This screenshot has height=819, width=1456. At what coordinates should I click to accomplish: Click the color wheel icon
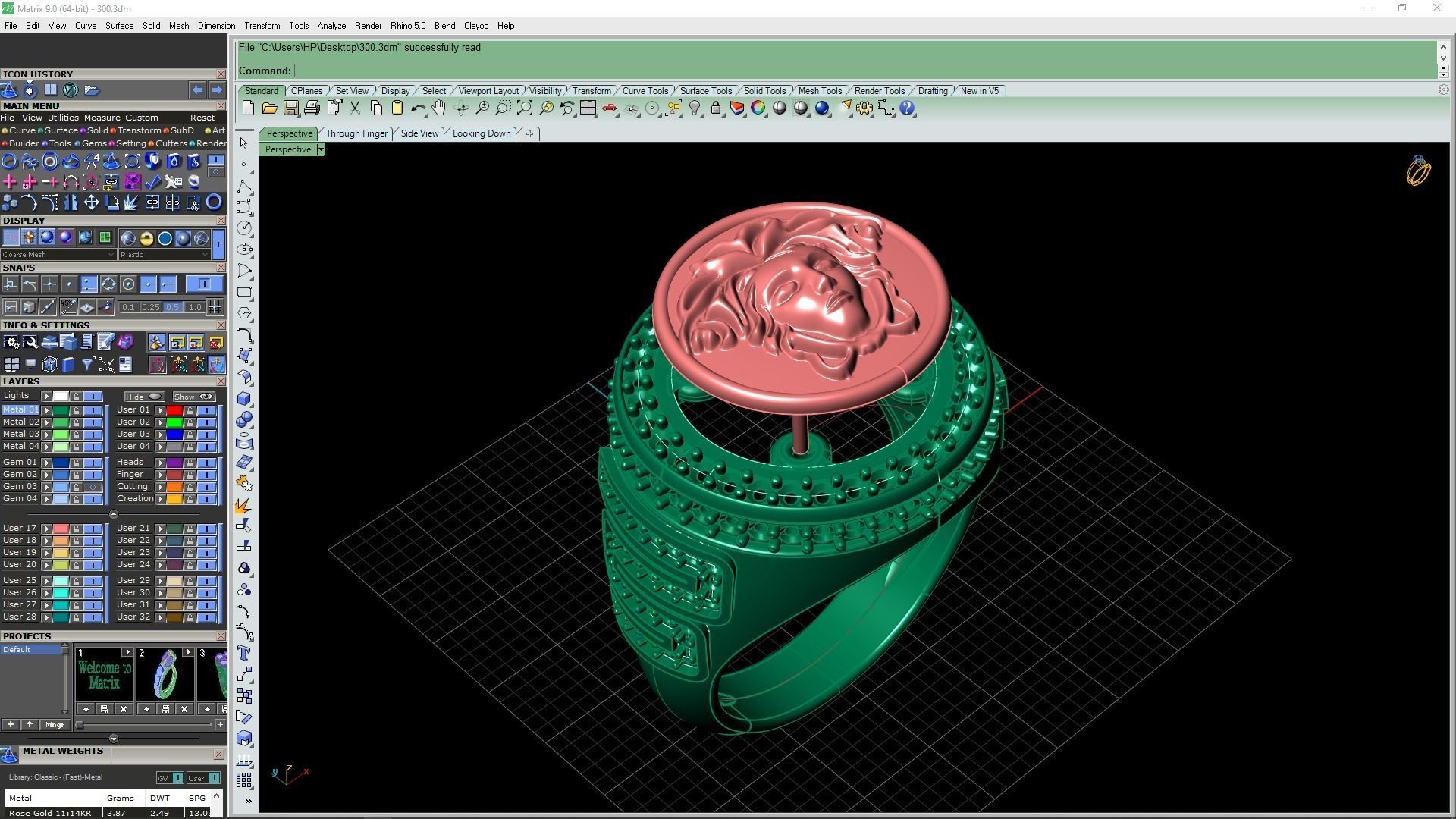(x=758, y=108)
